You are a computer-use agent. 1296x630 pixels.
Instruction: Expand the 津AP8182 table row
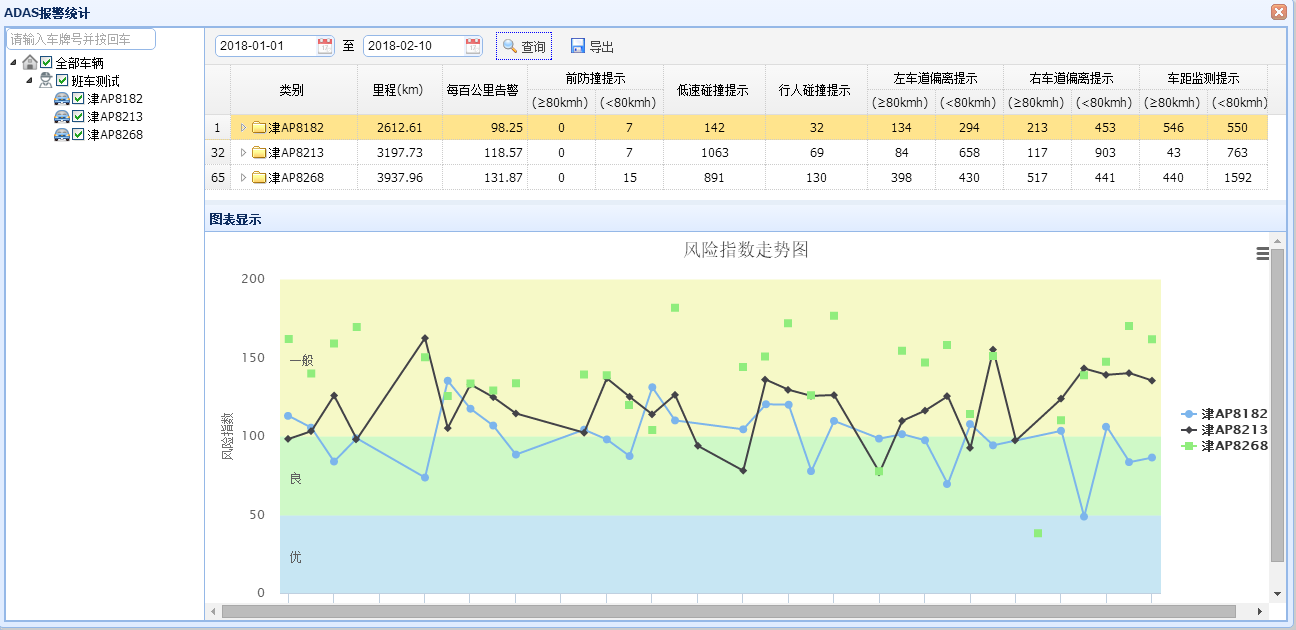(243, 128)
